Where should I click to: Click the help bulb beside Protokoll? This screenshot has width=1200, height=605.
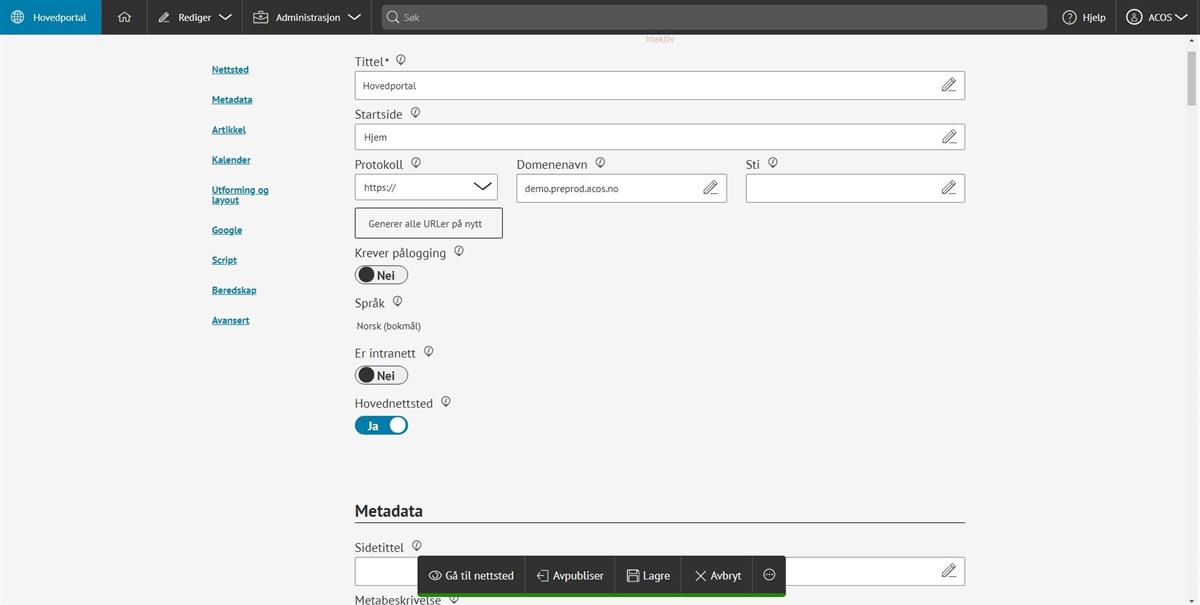tap(416, 163)
